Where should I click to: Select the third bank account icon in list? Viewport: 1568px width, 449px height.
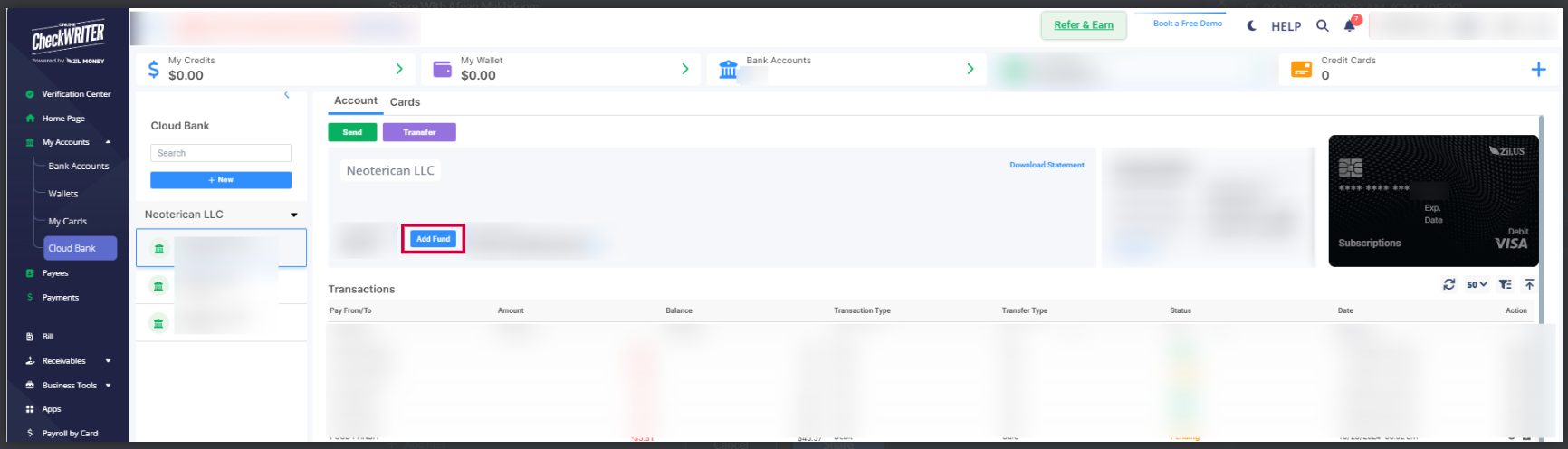(159, 323)
